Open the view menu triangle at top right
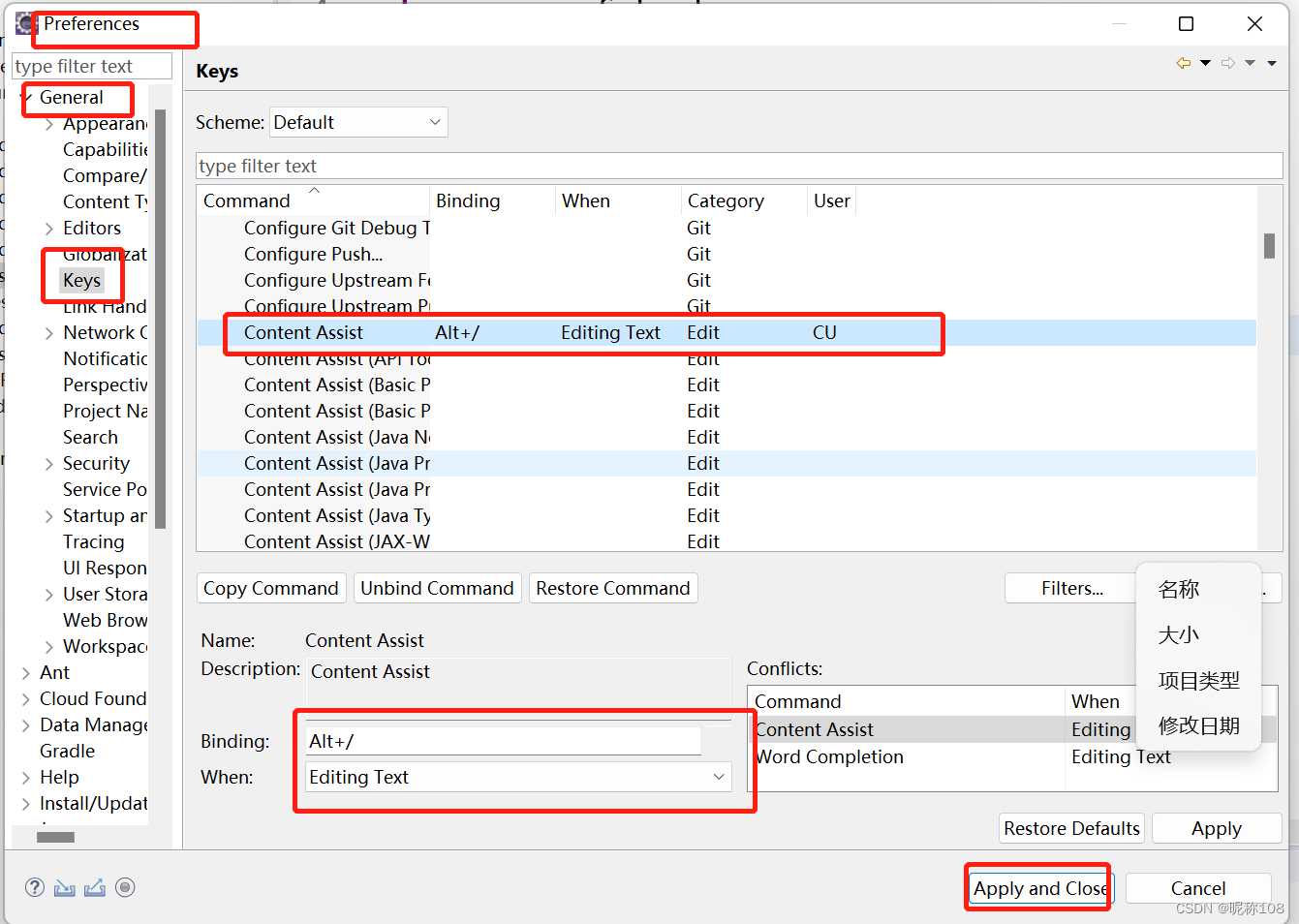 click(1272, 62)
